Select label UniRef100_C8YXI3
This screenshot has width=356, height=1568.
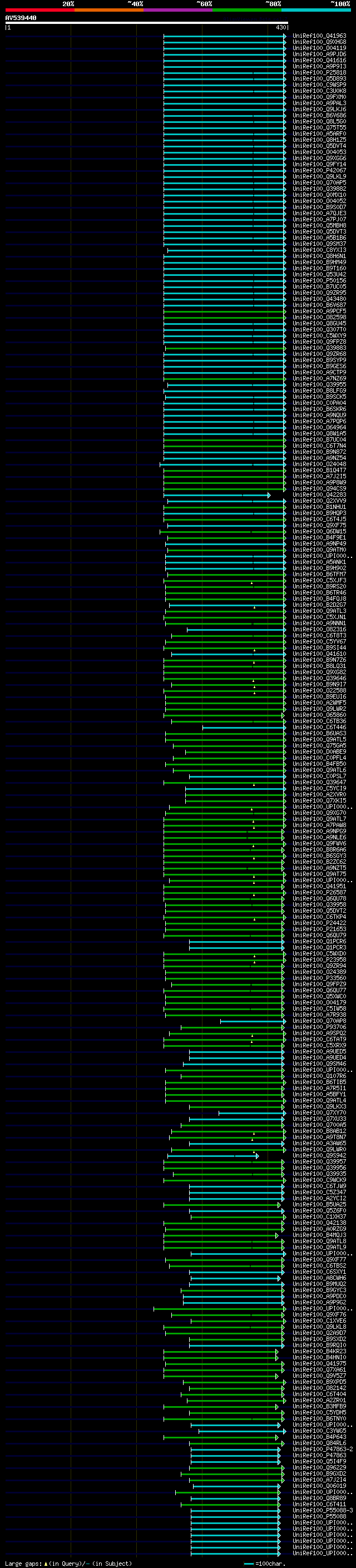coord(319,250)
